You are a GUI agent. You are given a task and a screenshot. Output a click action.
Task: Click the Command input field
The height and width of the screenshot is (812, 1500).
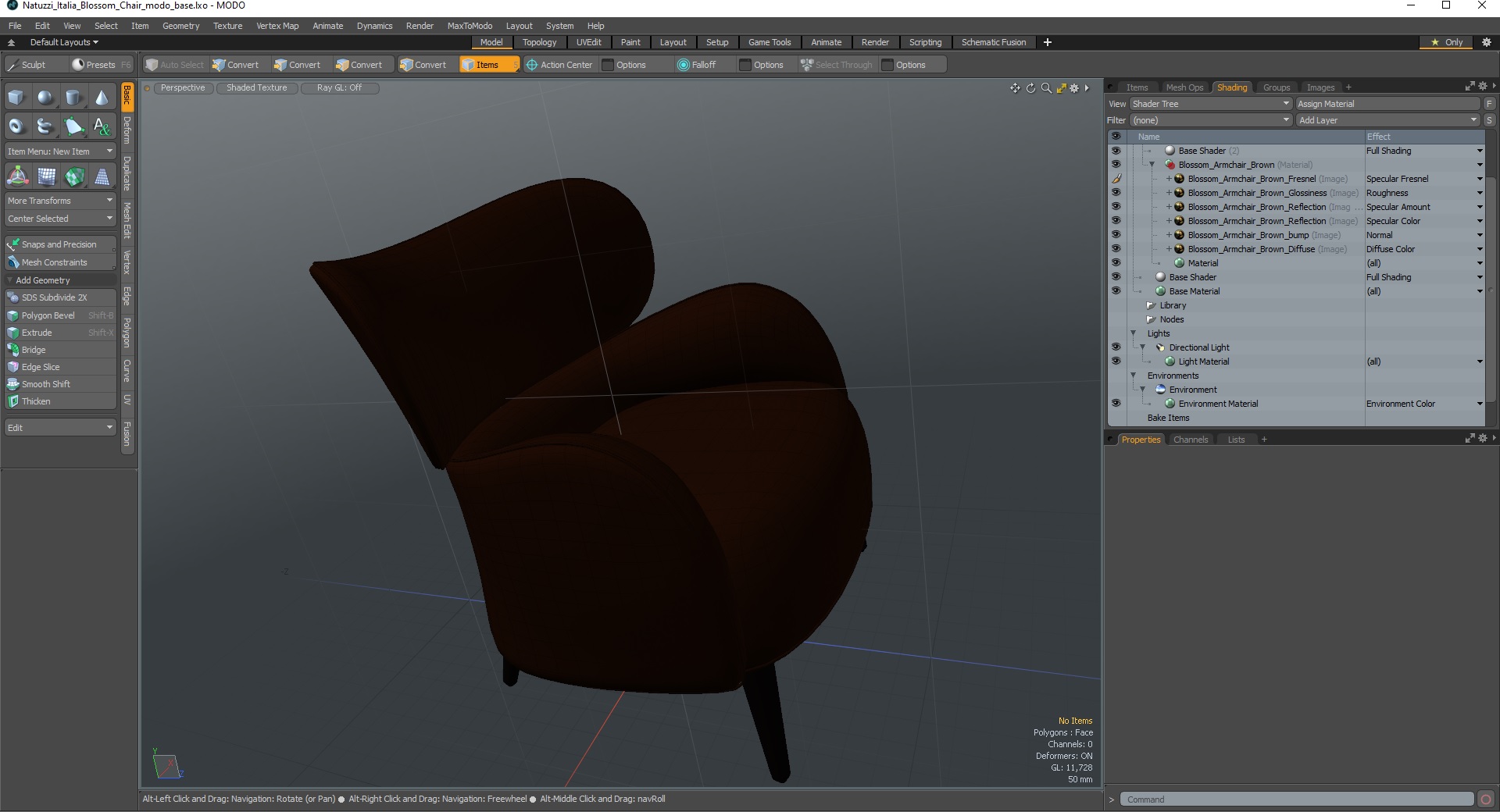[x=1297, y=800]
